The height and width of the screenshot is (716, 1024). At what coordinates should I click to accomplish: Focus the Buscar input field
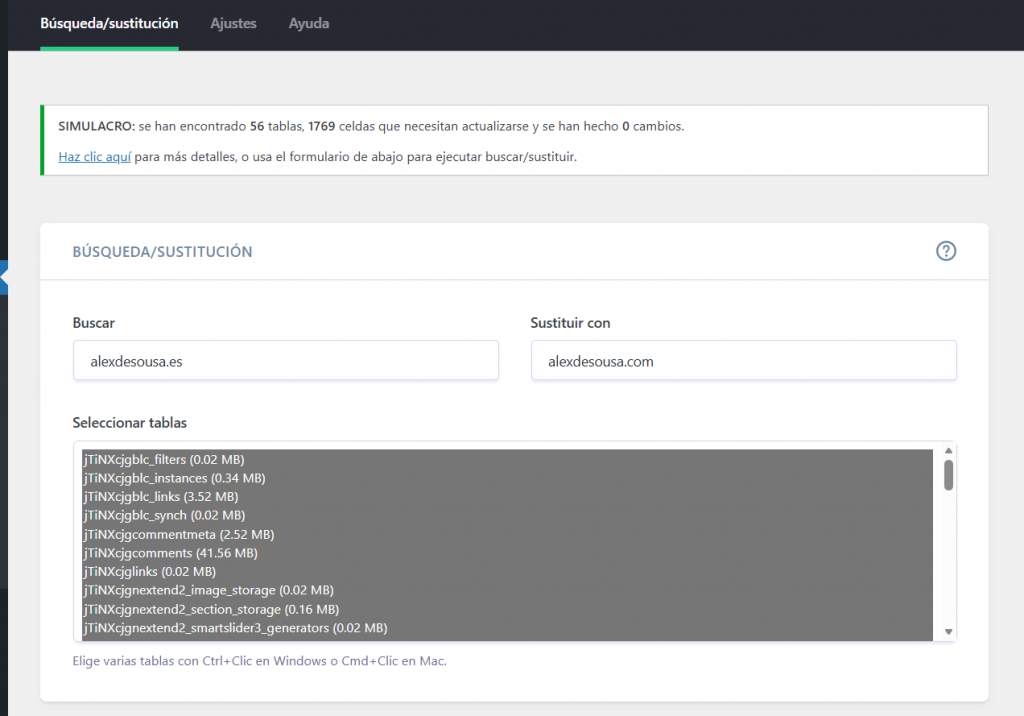tap(285, 361)
